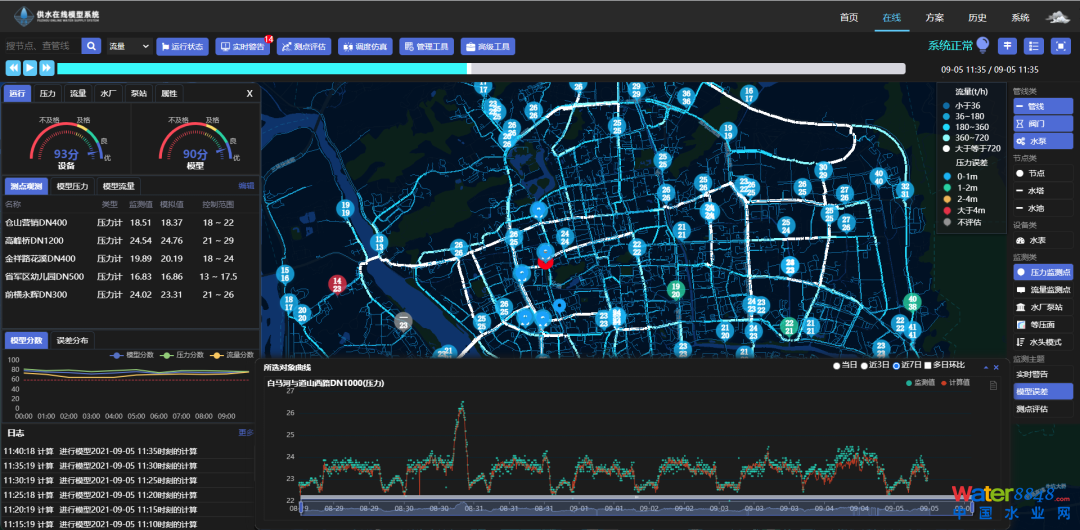Open the 流量 dropdown next to search
Viewport: 1080px width, 530px height.
coord(129,46)
